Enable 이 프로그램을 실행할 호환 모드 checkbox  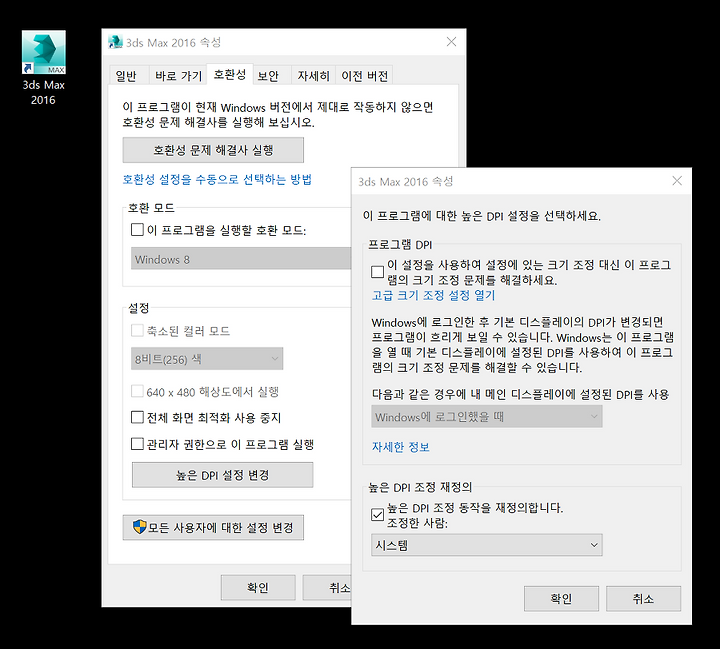[137, 229]
